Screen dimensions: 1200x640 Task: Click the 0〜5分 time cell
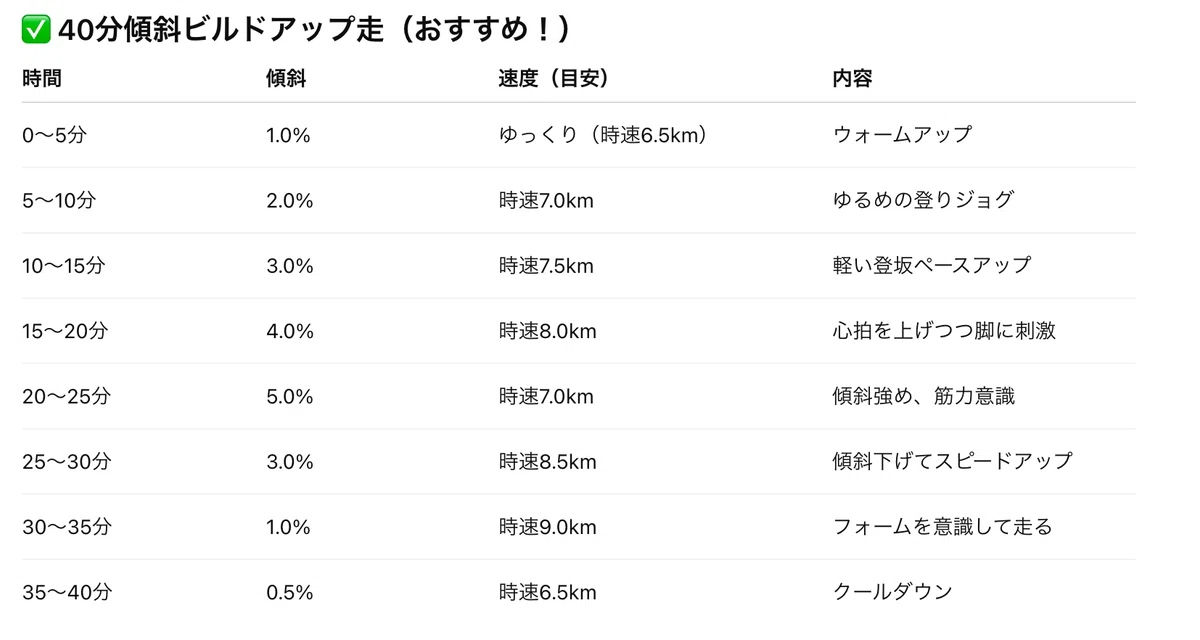pos(54,135)
